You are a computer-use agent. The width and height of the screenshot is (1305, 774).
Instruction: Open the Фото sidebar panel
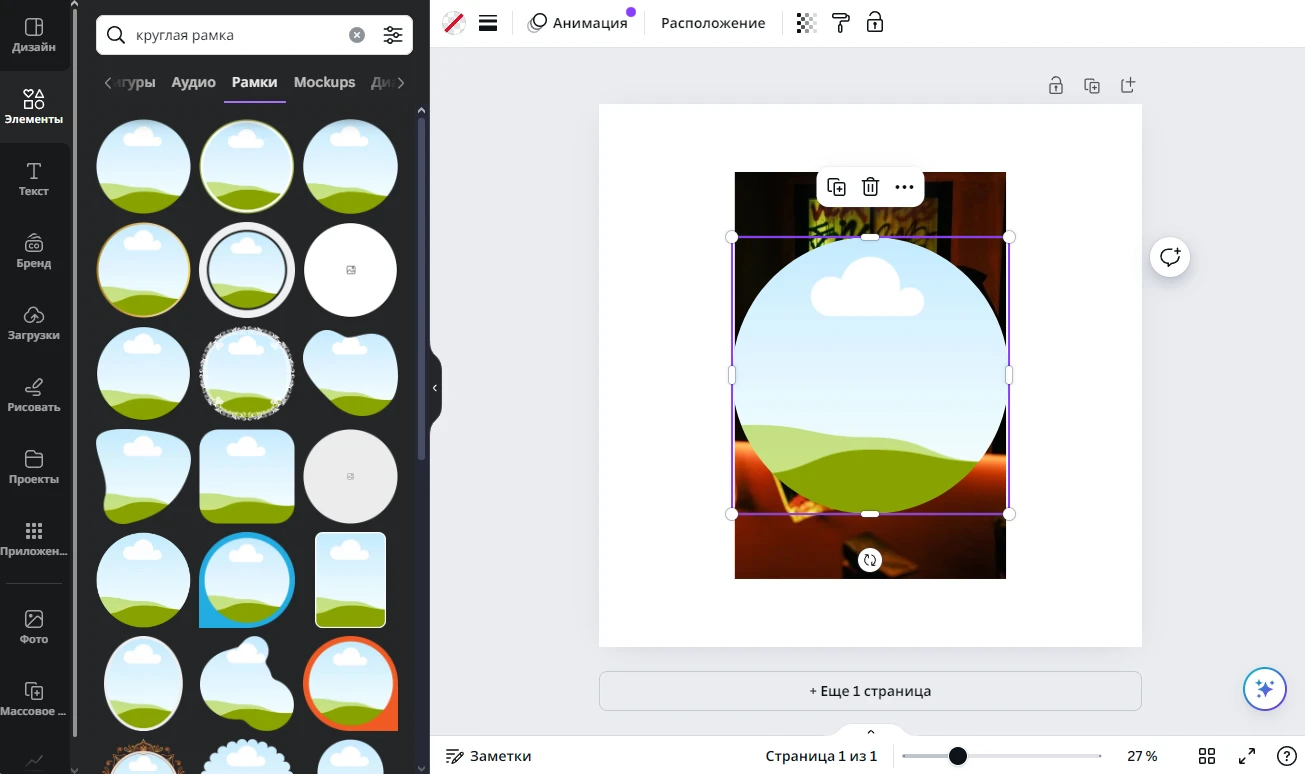point(34,627)
